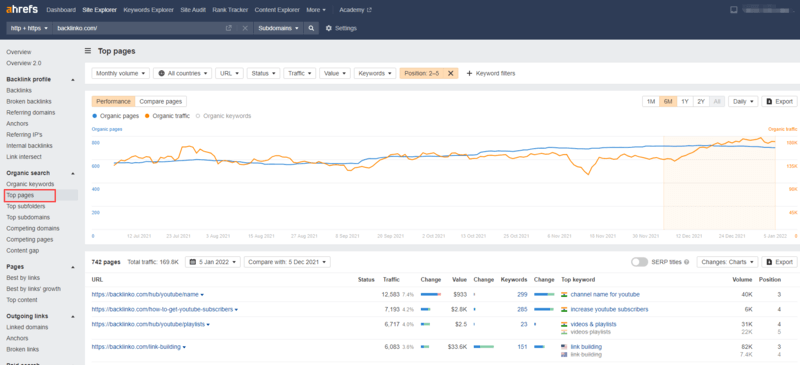Screen dimensions: 800x365
Task: Select the All time range
Action: pos(717,102)
